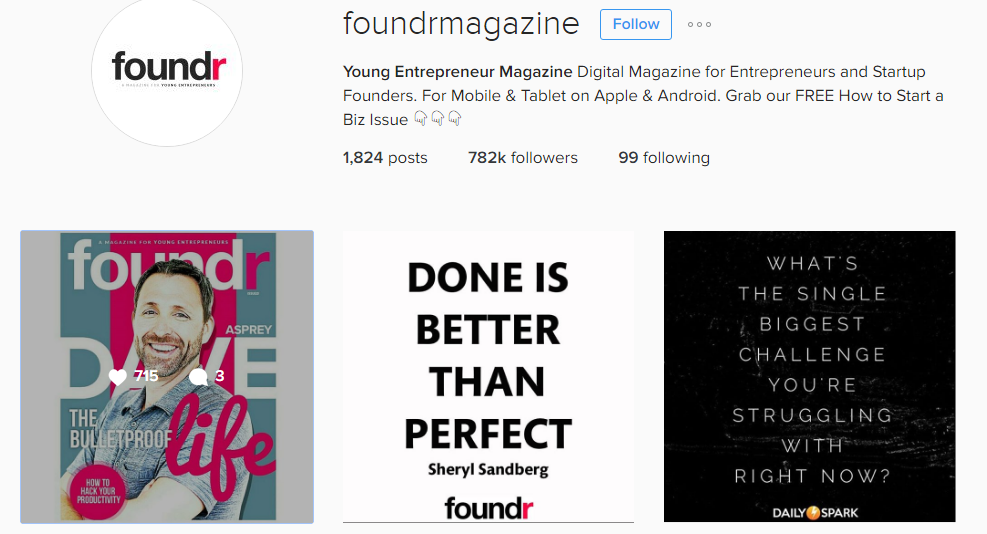Open the foundr profile picture

[167, 72]
